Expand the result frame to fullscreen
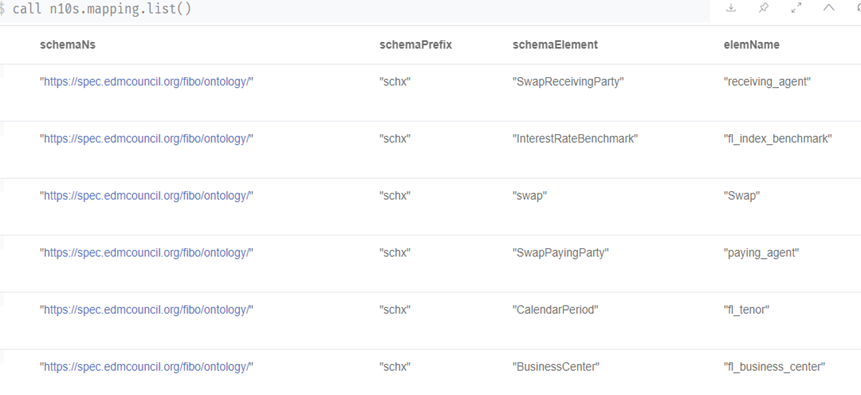Screen dimensions: 861x395 (796, 8)
